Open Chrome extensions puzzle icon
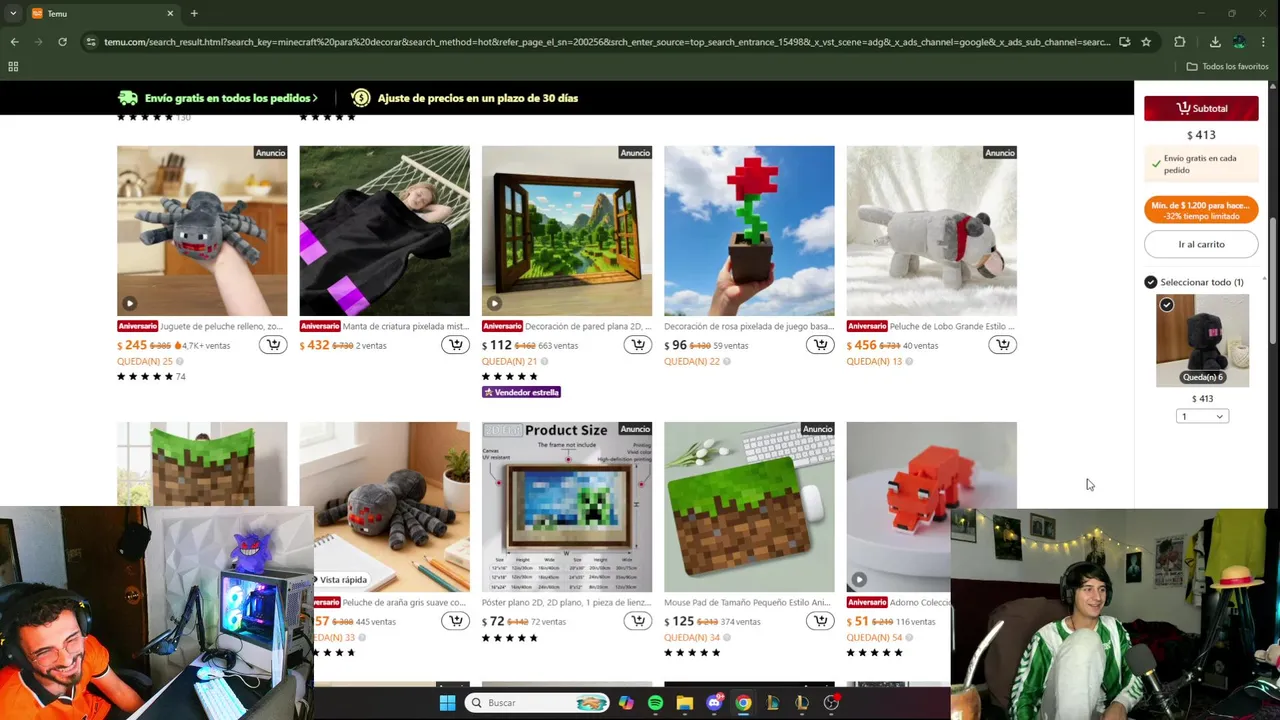The height and width of the screenshot is (720, 1280). [x=1180, y=42]
